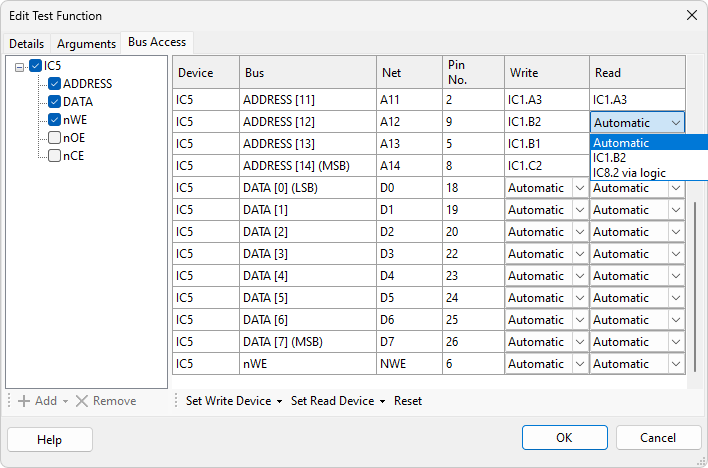This screenshot has height=468, width=708.
Task: Collapse the IC5 tree node
Action: tap(20, 67)
